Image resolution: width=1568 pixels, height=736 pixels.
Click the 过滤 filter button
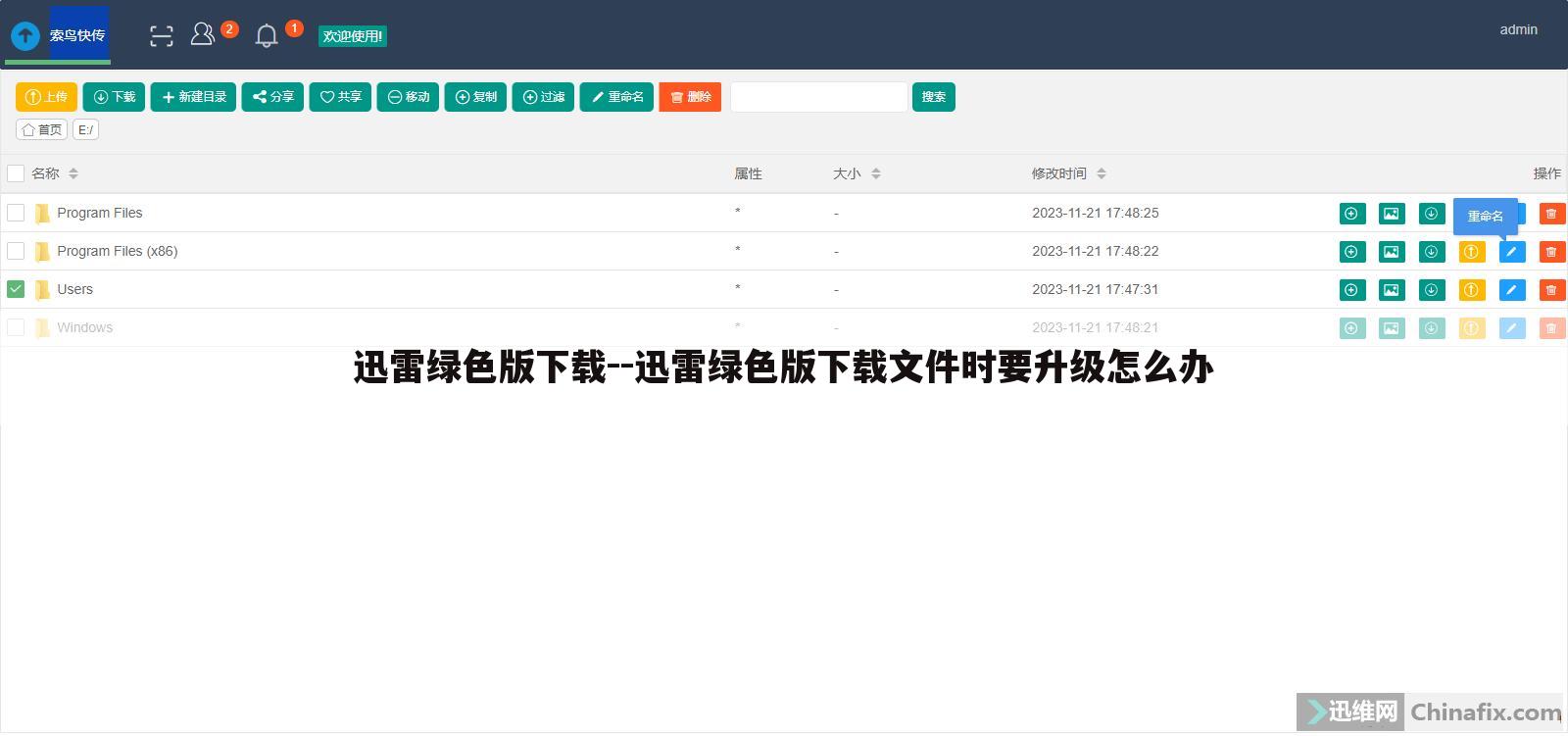[543, 97]
